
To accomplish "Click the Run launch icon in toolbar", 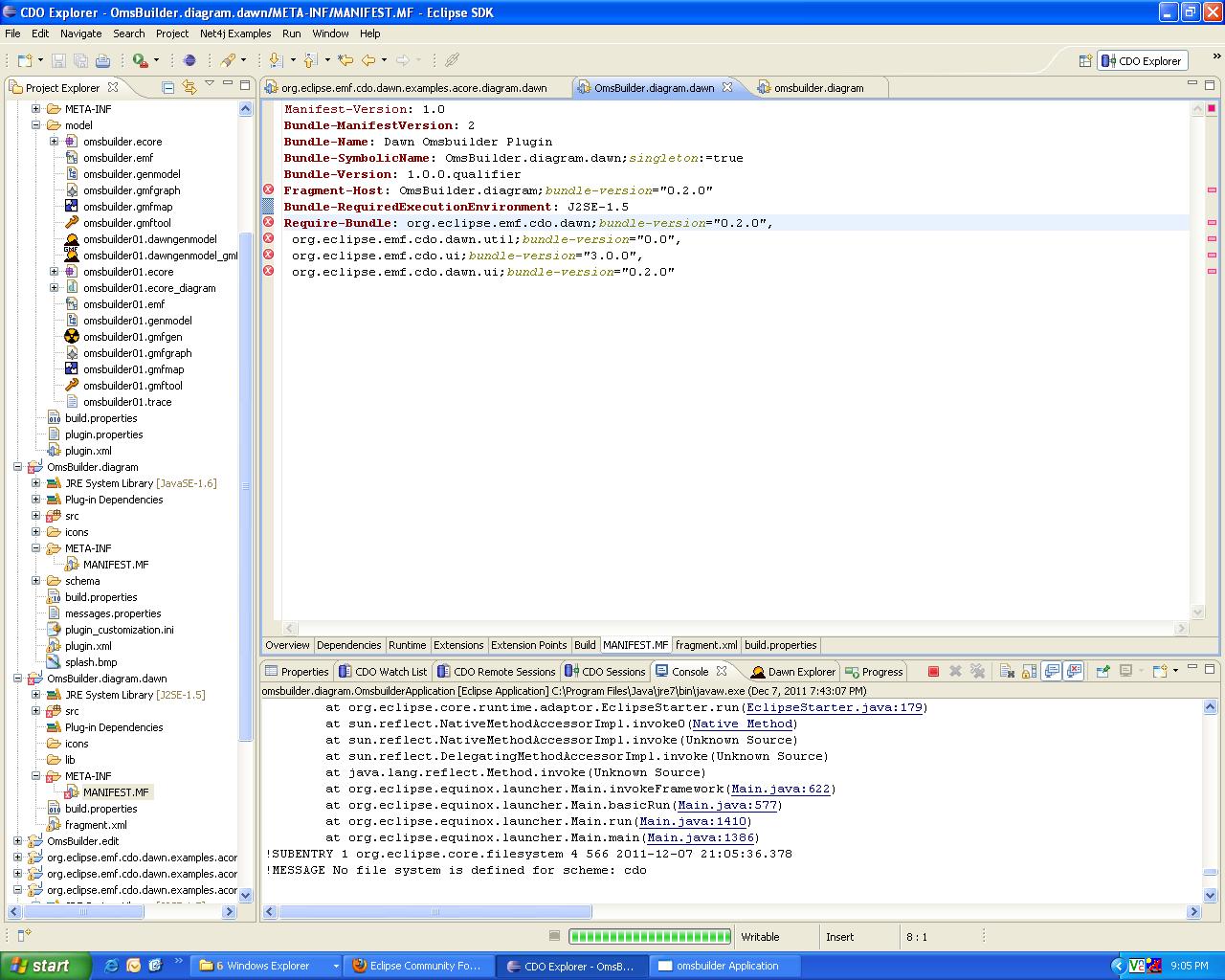I will tap(141, 60).
